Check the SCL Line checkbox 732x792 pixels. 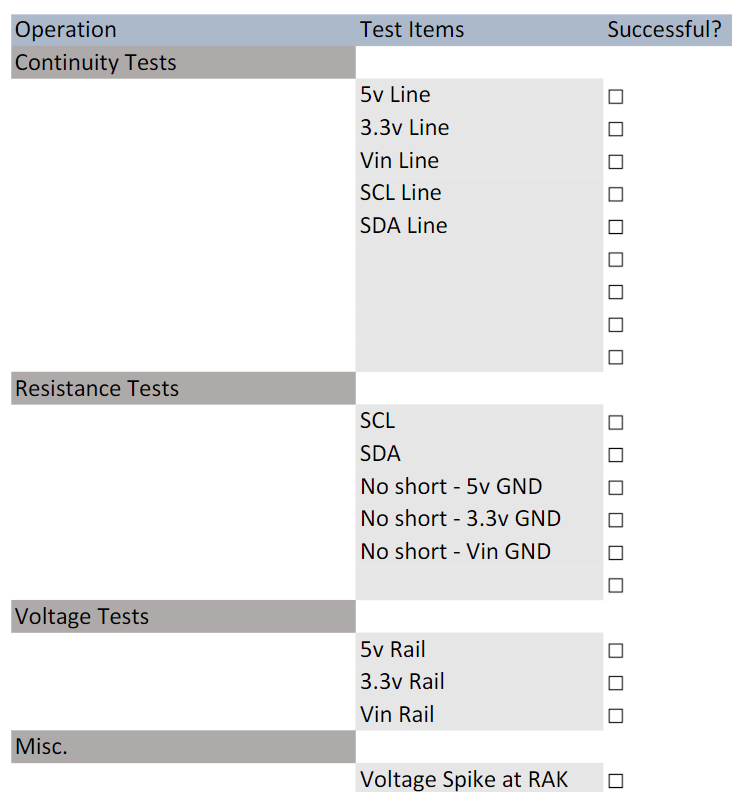click(615, 194)
